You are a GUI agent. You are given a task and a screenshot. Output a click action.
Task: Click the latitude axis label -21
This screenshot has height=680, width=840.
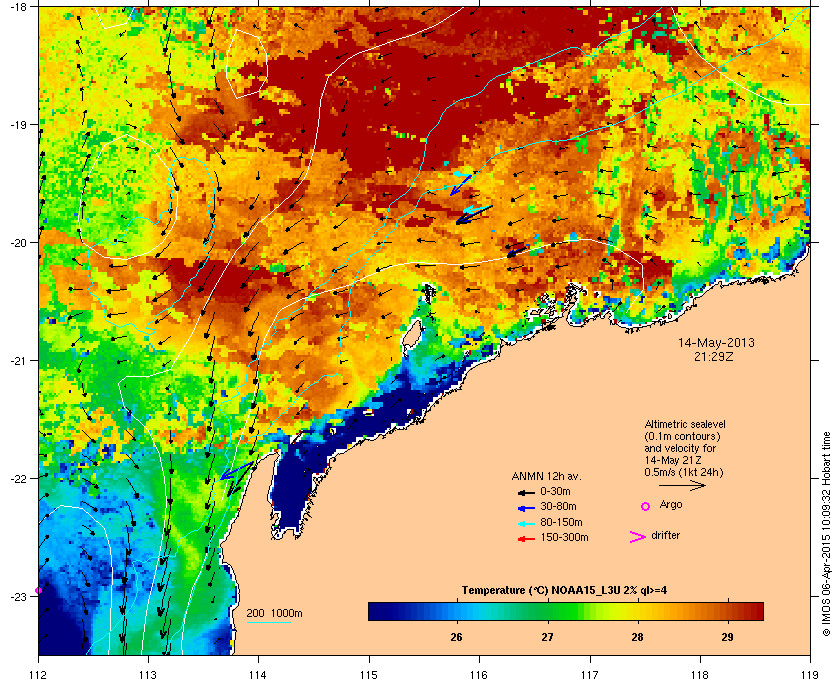[x=18, y=361]
